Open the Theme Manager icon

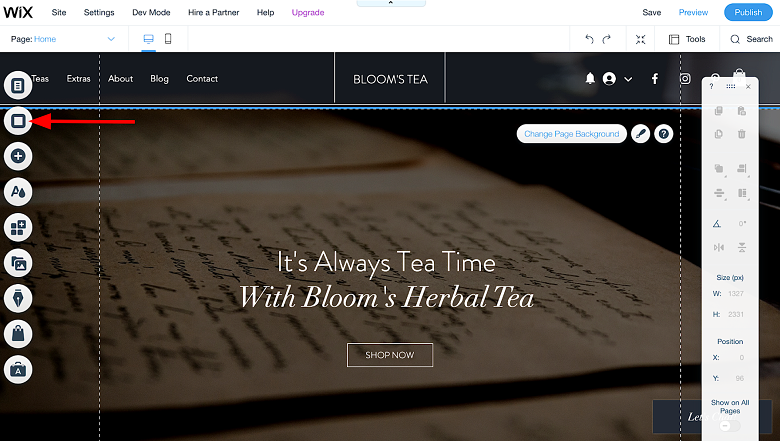tap(18, 192)
